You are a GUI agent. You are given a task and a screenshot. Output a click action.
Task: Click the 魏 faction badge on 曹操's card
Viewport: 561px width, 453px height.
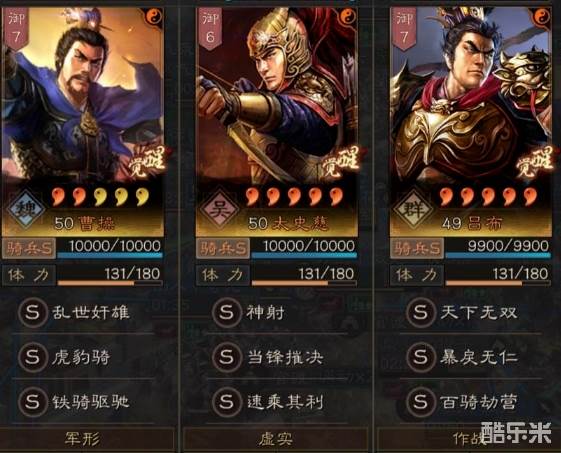pyautogui.click(x=24, y=209)
